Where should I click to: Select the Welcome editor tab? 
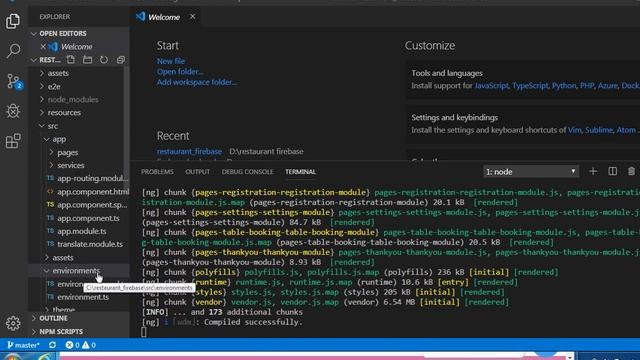pos(164,17)
